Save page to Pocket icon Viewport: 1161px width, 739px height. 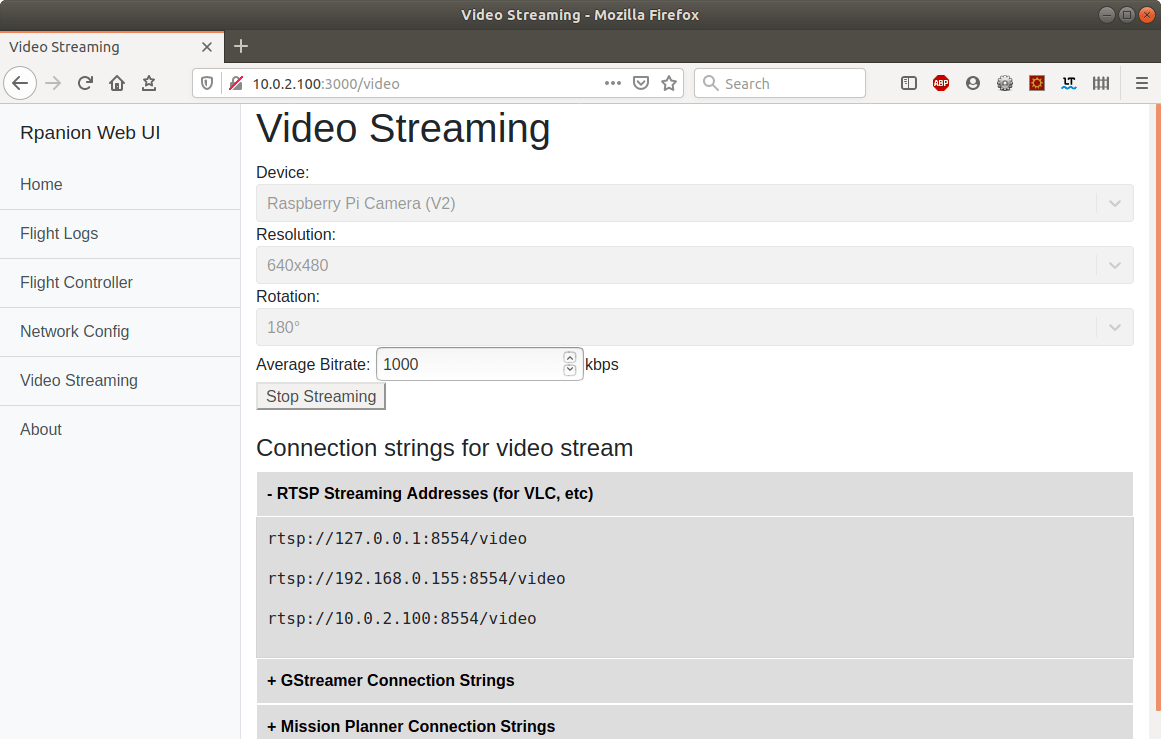[641, 83]
